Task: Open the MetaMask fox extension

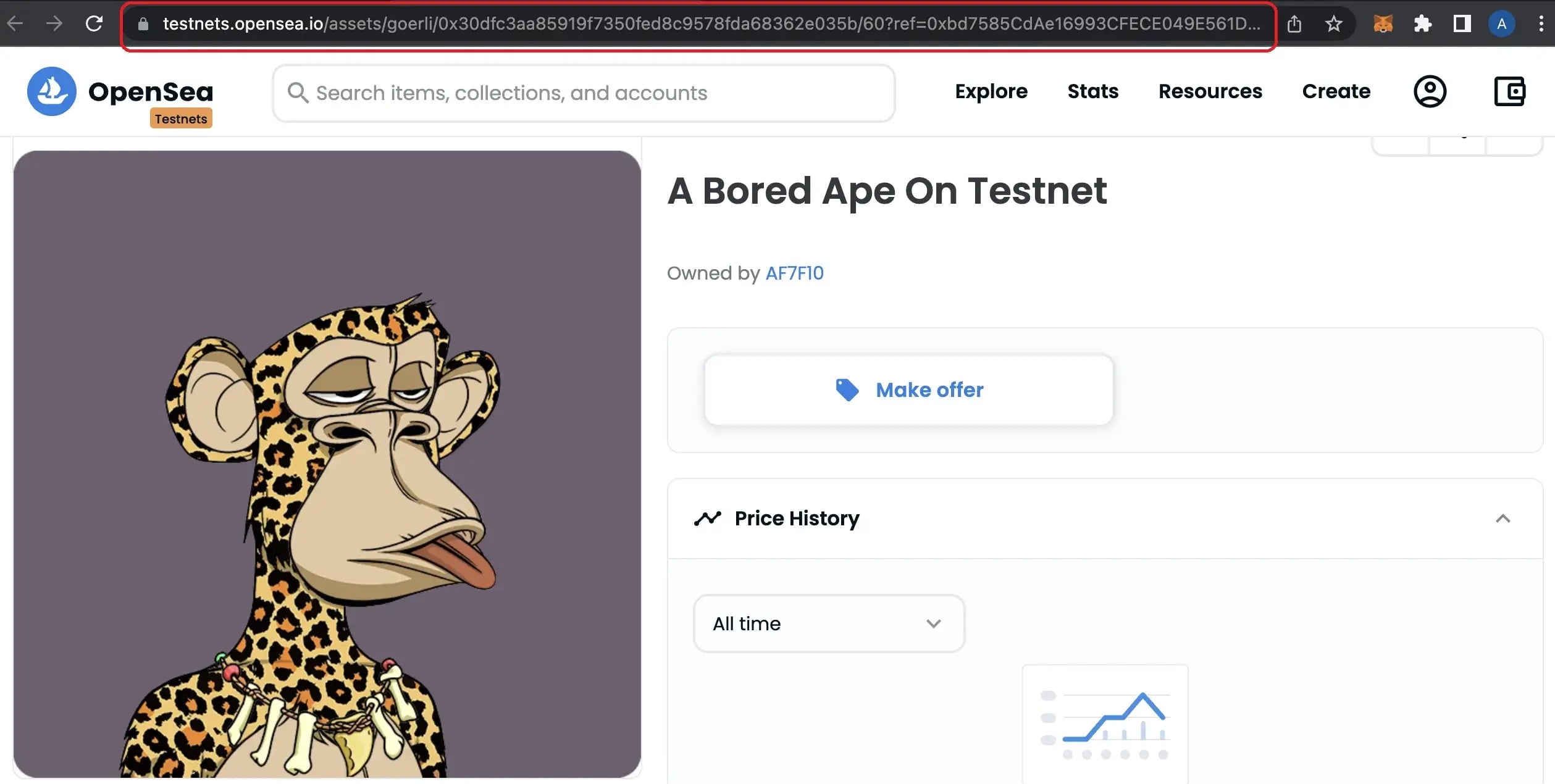Action: (1383, 24)
